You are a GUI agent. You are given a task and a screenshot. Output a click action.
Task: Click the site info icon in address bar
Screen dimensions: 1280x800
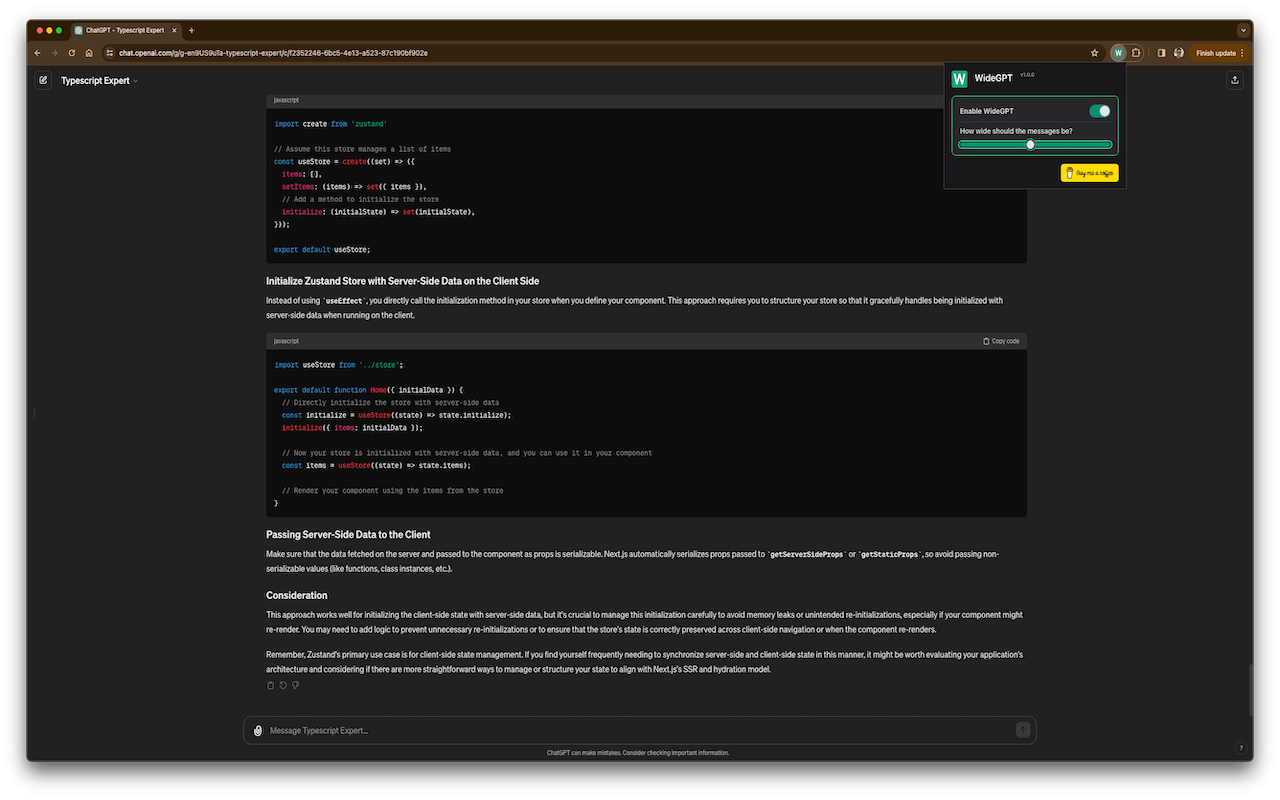(110, 53)
